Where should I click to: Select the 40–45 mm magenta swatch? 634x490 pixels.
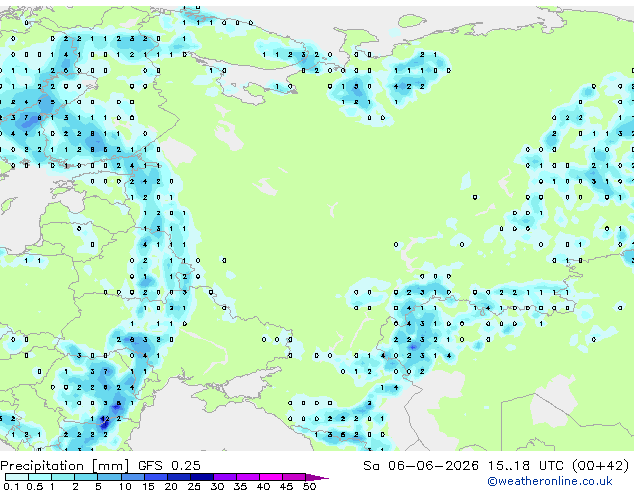271,477
